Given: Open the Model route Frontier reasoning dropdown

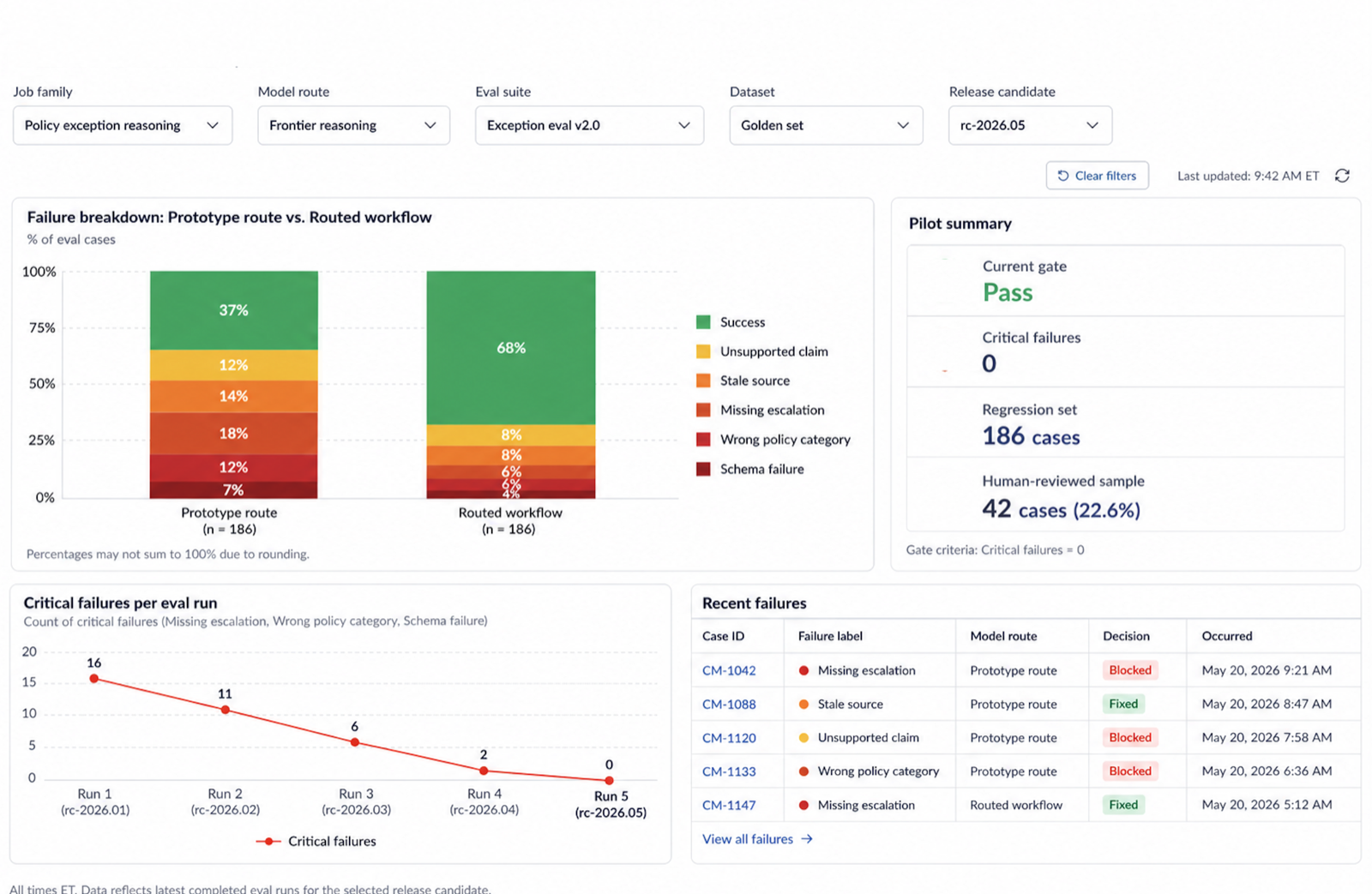Looking at the screenshot, I should coord(353,125).
